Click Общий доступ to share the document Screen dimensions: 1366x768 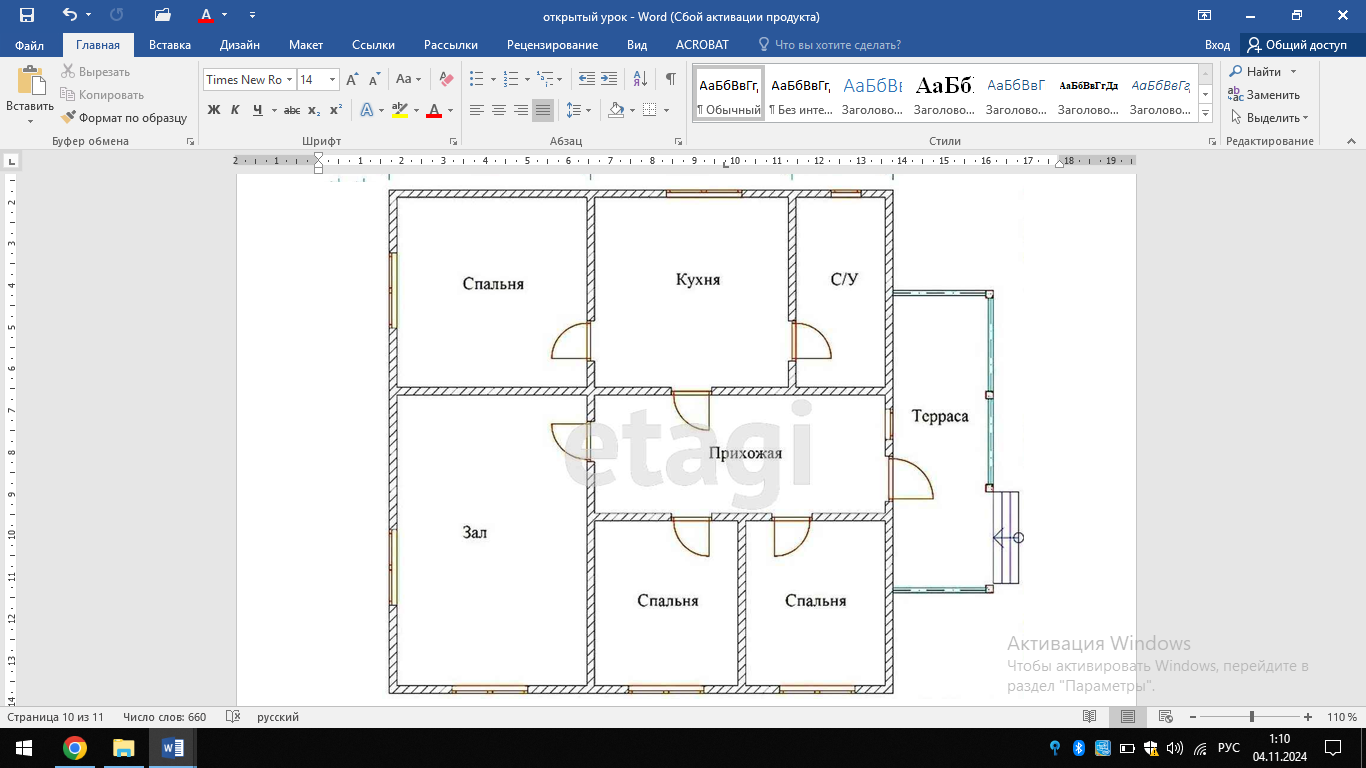point(1297,45)
